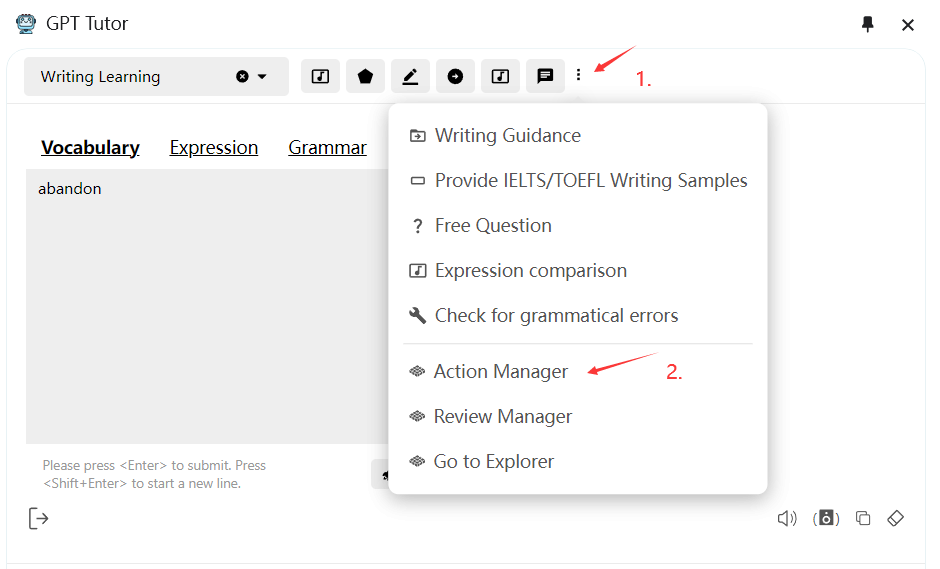Viewport: 940px width, 569px height.
Task: Select Action Manager from the menu
Action: tap(500, 371)
